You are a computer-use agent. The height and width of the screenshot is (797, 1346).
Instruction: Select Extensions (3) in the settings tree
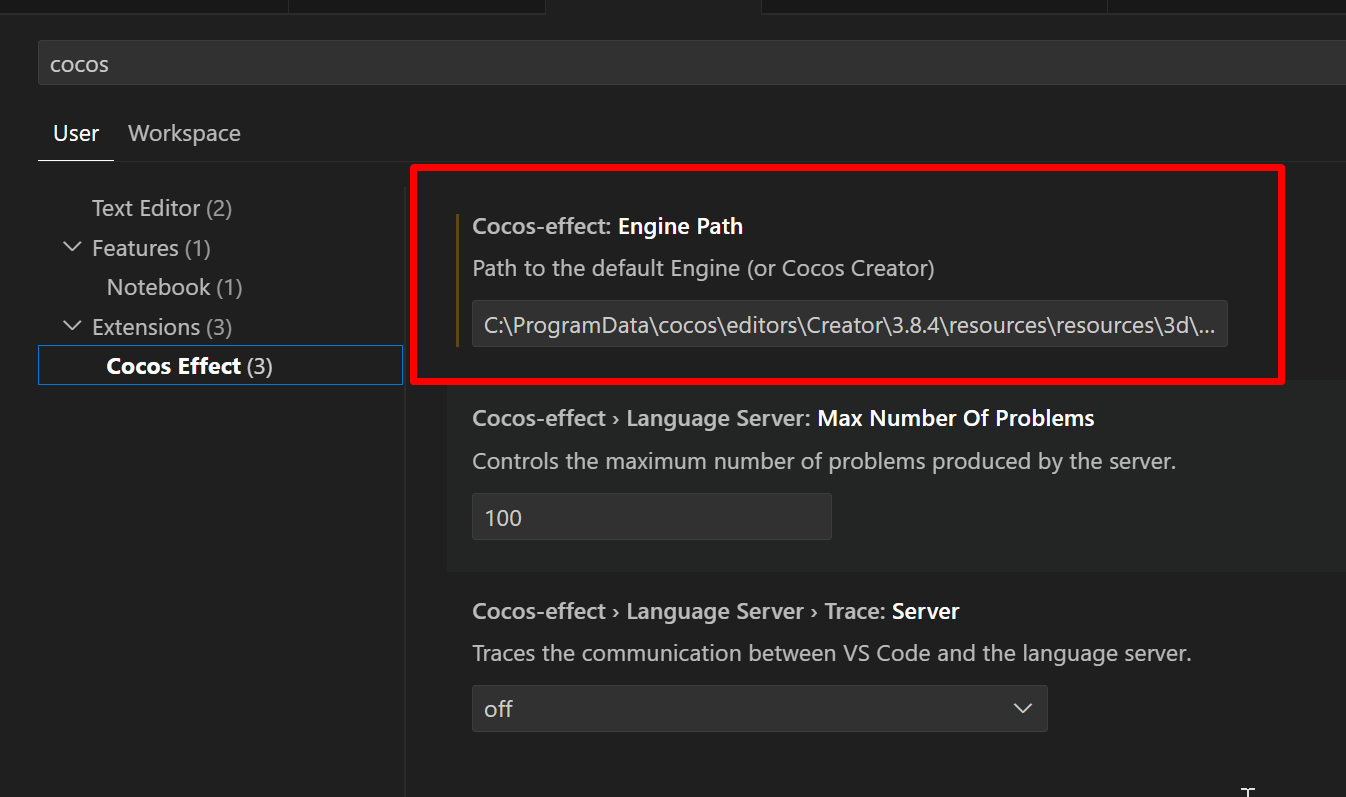162,327
